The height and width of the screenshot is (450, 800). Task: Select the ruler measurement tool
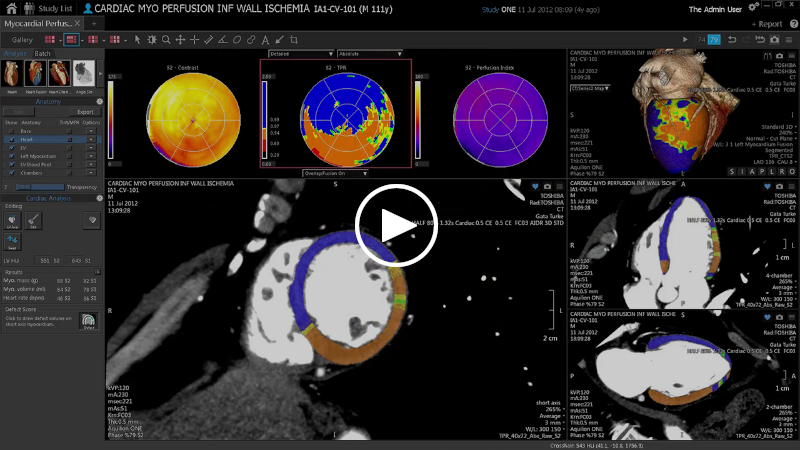209,39
